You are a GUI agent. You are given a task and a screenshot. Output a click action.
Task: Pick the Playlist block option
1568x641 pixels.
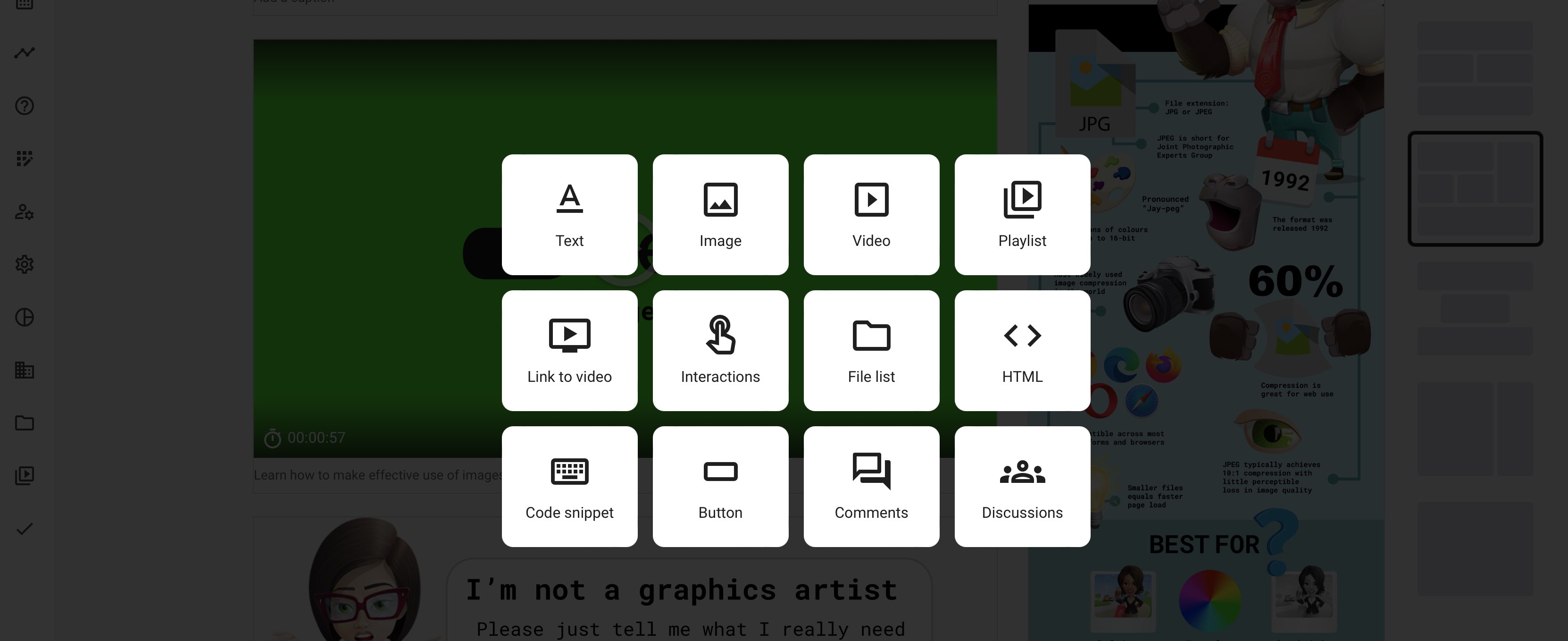pyautogui.click(x=1022, y=214)
